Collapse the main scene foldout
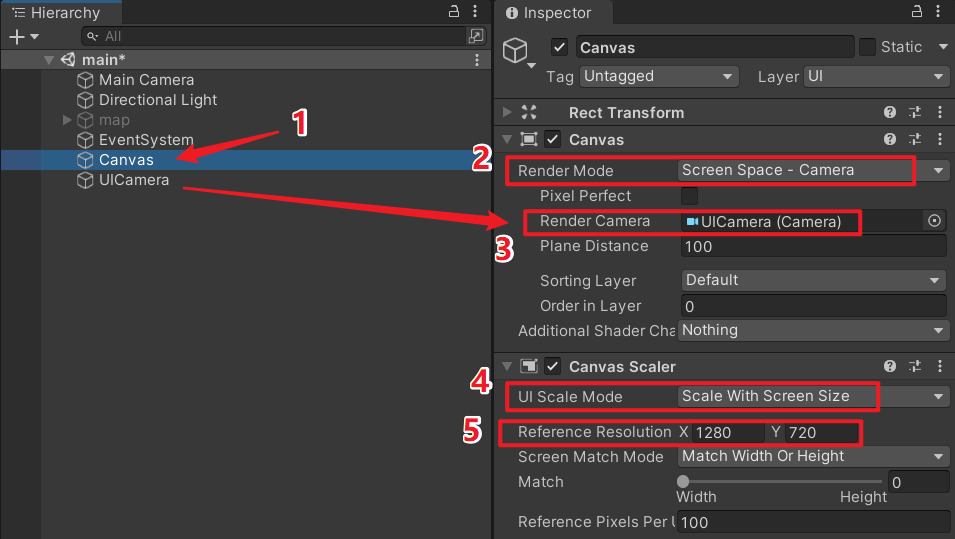Viewport: 955px width, 539px height. [x=49, y=60]
